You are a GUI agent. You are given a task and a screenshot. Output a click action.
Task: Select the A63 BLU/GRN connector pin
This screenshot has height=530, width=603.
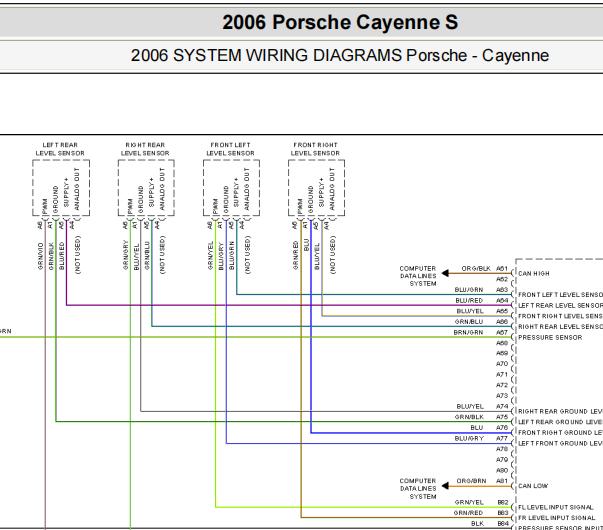point(502,290)
